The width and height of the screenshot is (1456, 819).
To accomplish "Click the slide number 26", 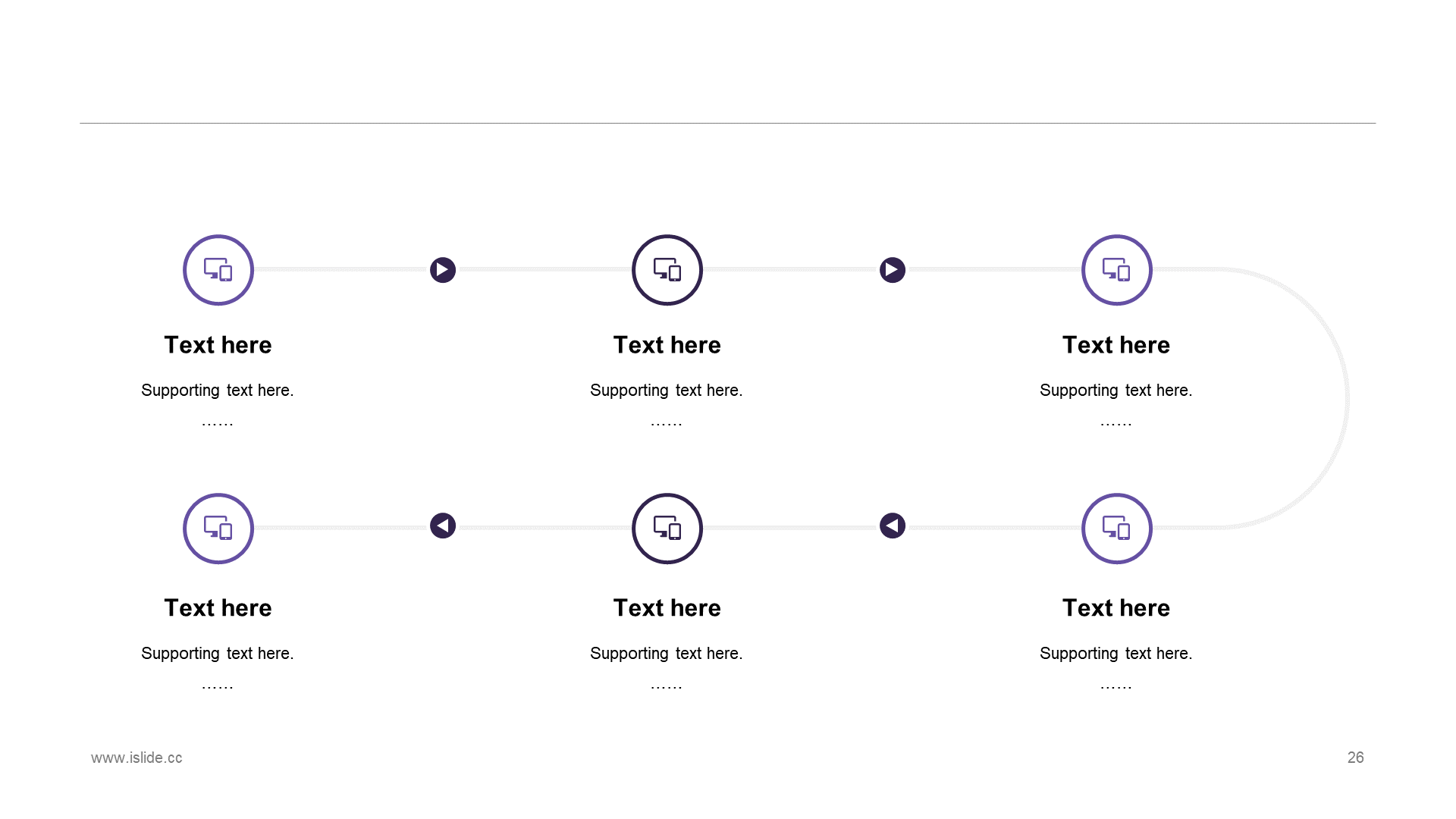I will coord(1356,758).
